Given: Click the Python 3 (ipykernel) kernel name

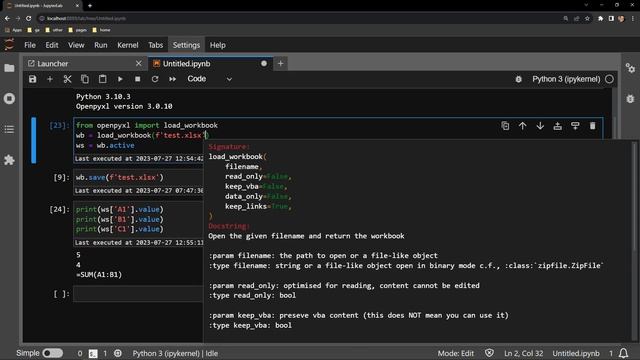Looking at the screenshot, I should point(566,79).
